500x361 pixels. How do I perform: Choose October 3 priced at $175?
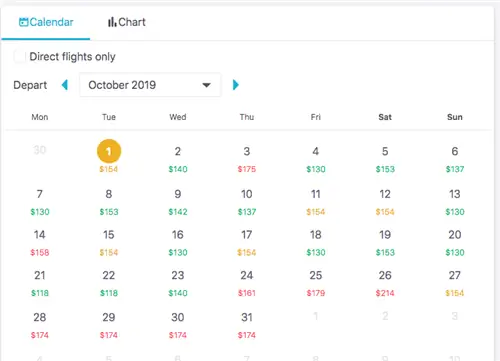click(247, 159)
